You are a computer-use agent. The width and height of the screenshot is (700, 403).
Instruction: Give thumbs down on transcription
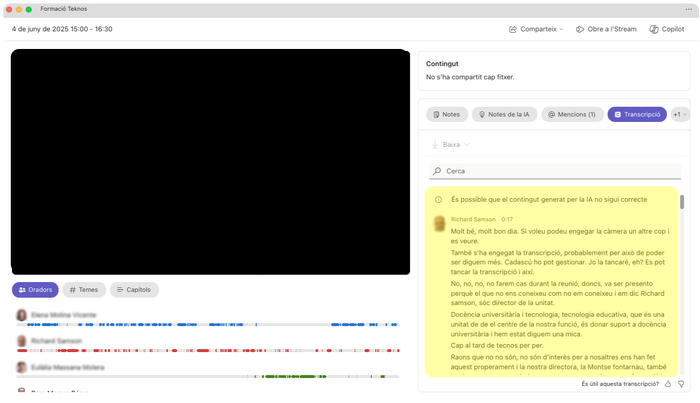[681, 384]
